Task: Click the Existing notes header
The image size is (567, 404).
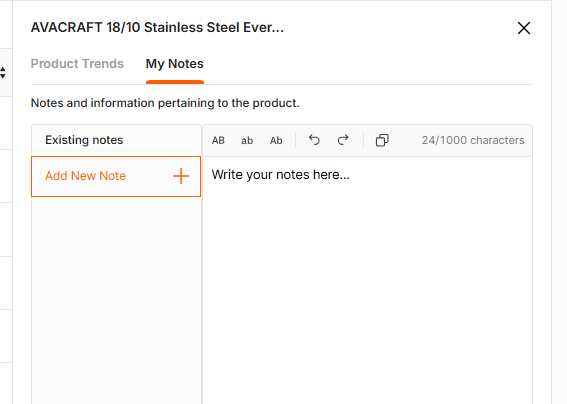Action: pos(84,140)
